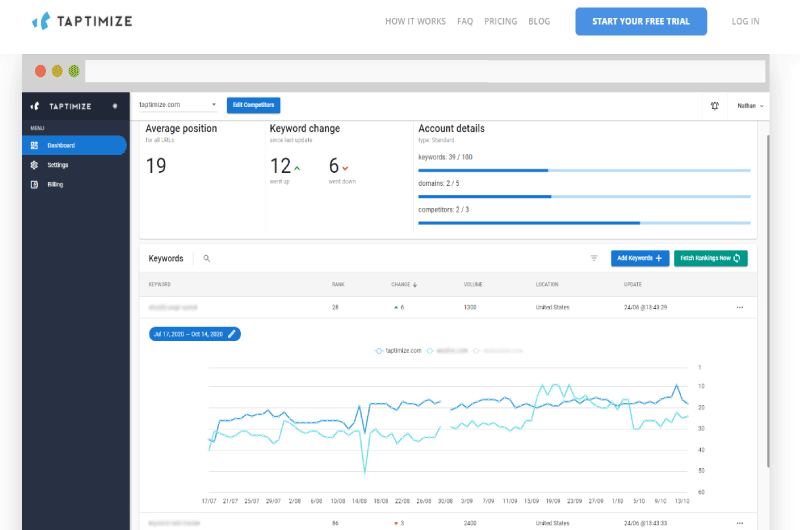This screenshot has height=530, width=800.
Task: Toggle the second competitor legend series
Action: pos(447,350)
